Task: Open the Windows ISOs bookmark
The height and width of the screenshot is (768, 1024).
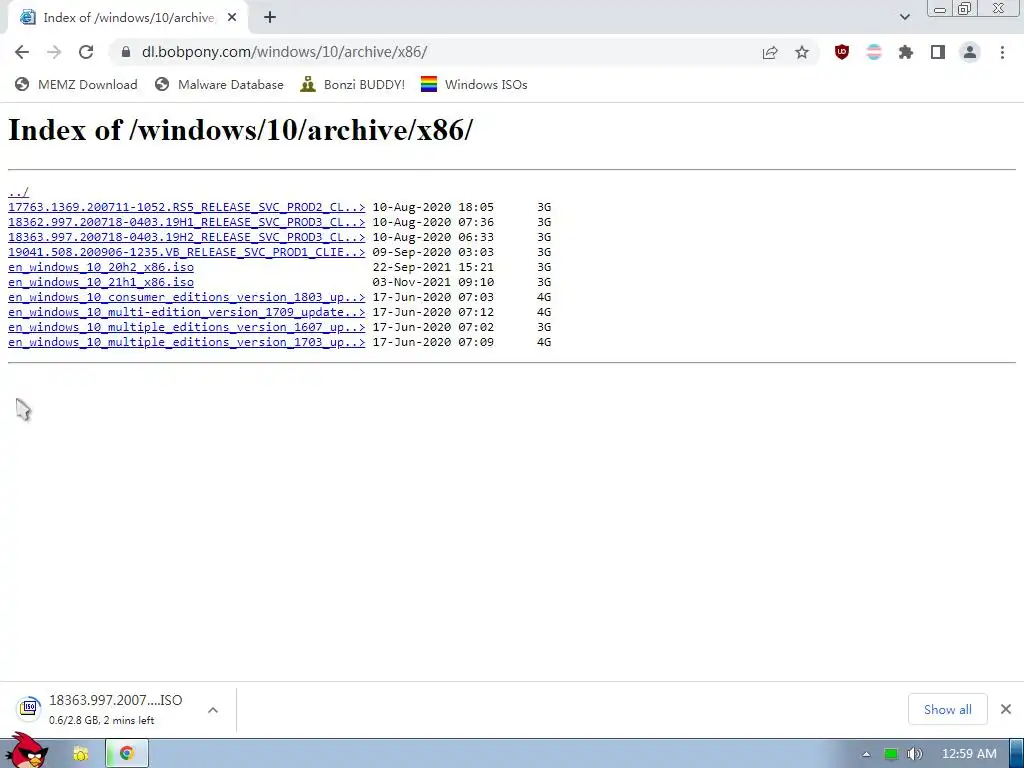Action: click(x=474, y=84)
